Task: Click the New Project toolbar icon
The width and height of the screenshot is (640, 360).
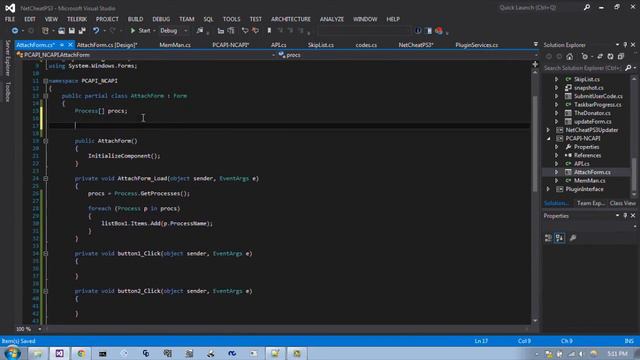Action: (45, 31)
